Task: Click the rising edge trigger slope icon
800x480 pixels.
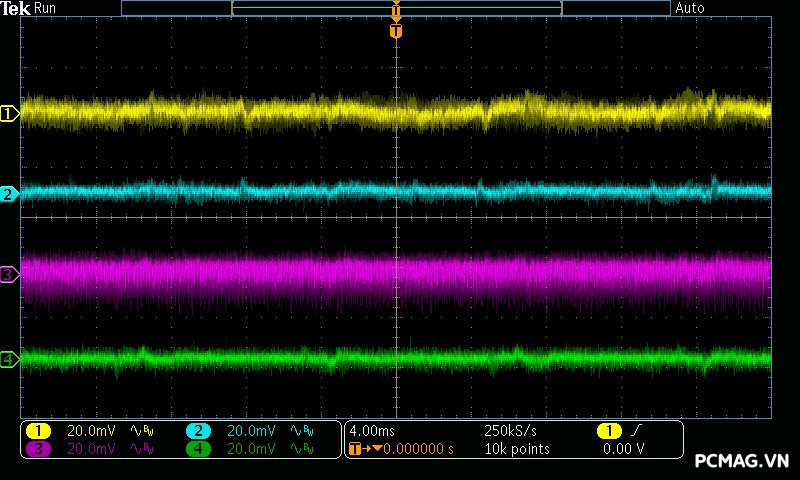Action: pyautogui.click(x=637, y=431)
